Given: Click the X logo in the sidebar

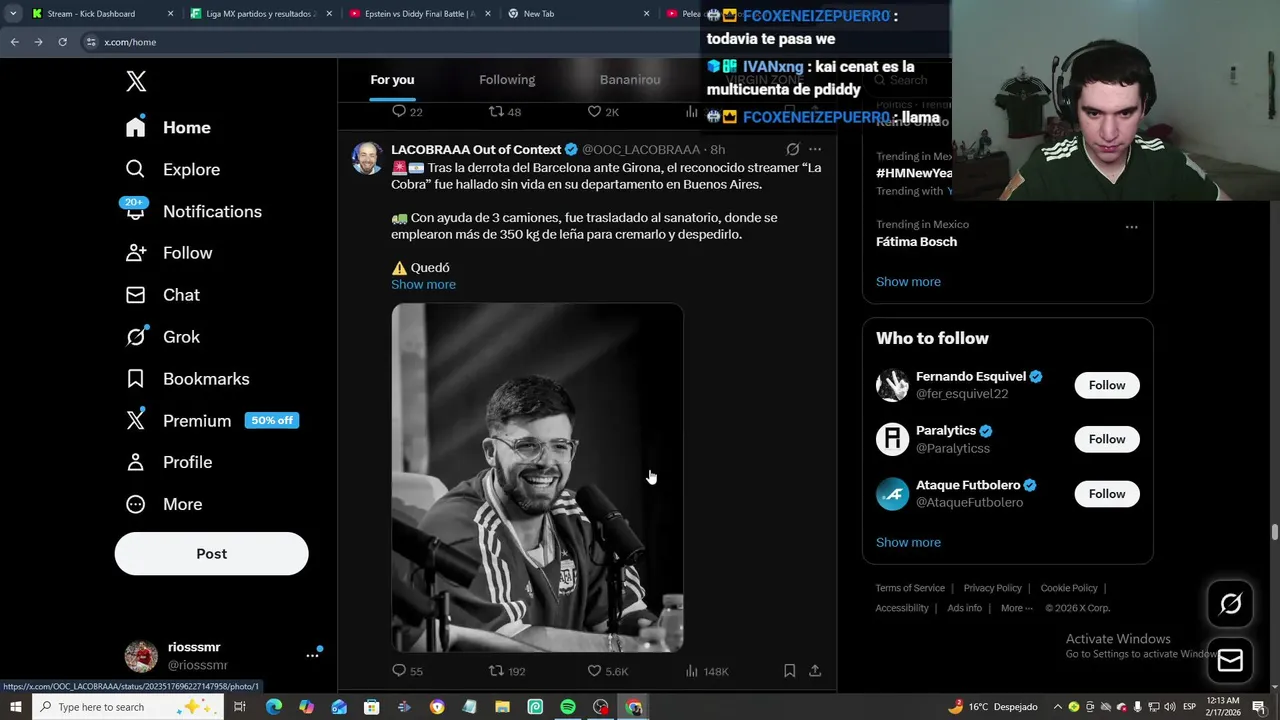Looking at the screenshot, I should [136, 82].
